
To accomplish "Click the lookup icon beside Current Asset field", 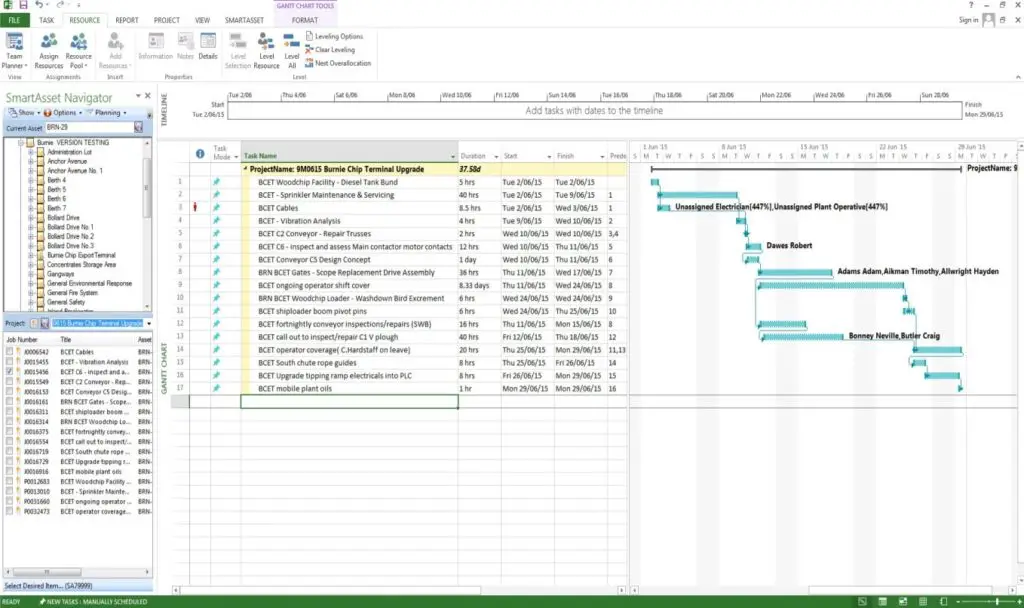I will [x=138, y=127].
